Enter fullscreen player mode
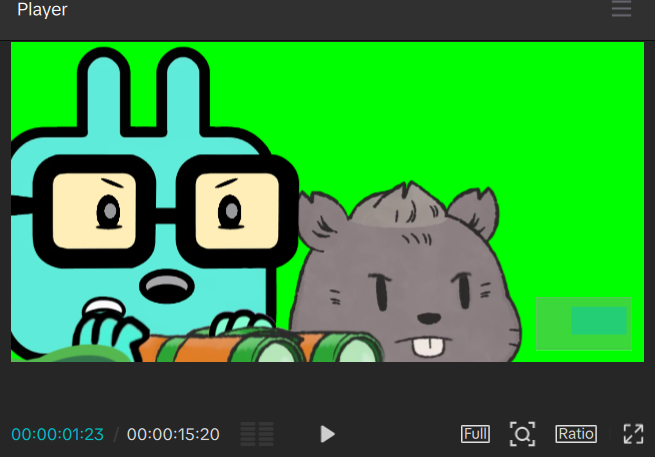 click(633, 434)
